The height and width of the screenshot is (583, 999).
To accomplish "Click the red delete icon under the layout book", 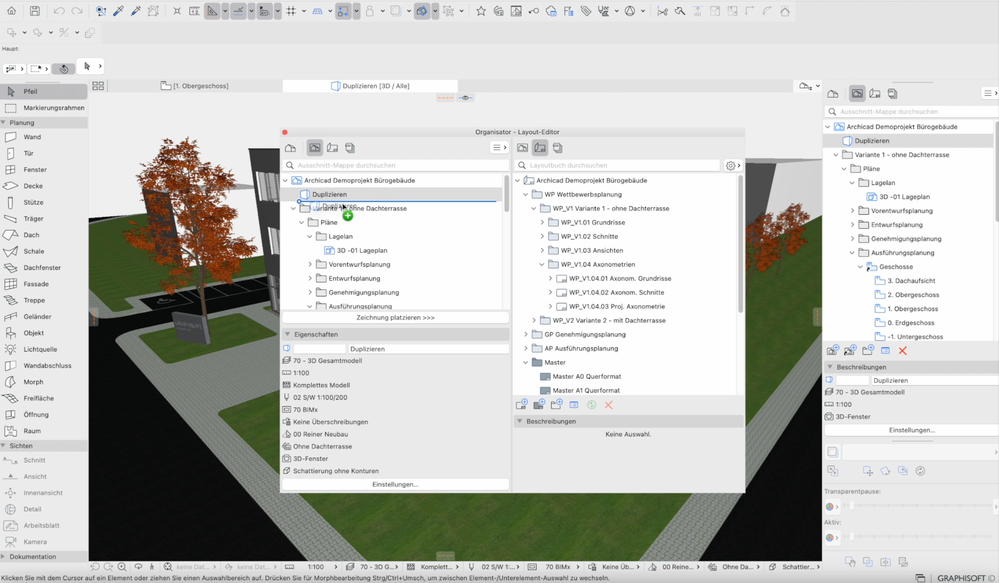I will [608, 405].
